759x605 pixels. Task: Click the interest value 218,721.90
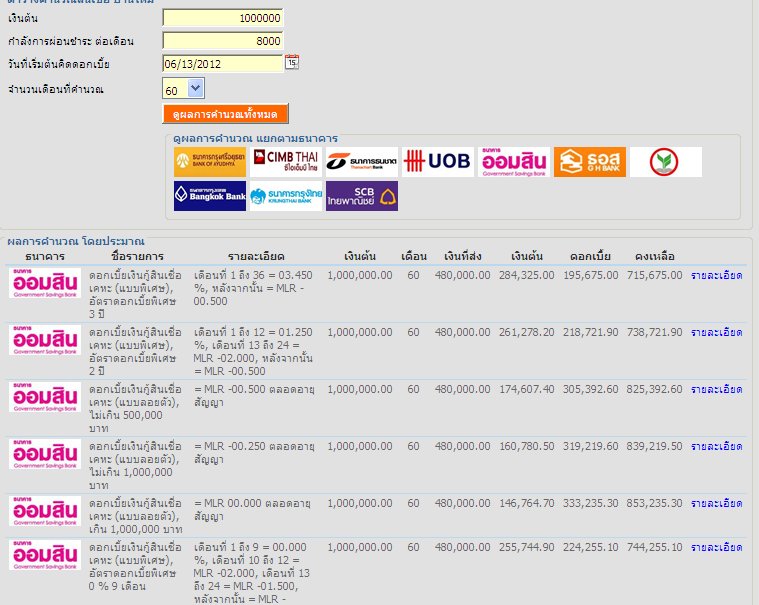[x=591, y=333]
